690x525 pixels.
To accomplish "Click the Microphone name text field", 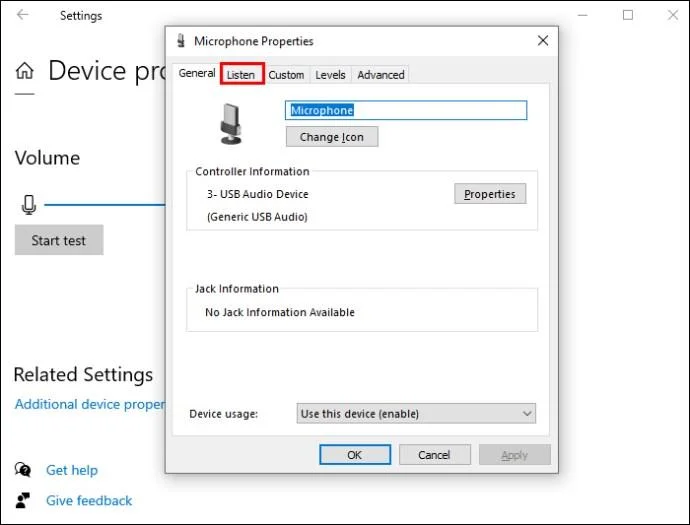I will 405,110.
